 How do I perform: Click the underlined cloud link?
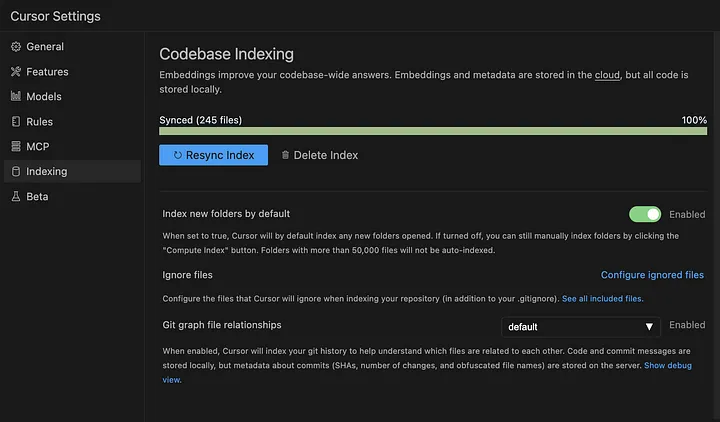[607, 75]
